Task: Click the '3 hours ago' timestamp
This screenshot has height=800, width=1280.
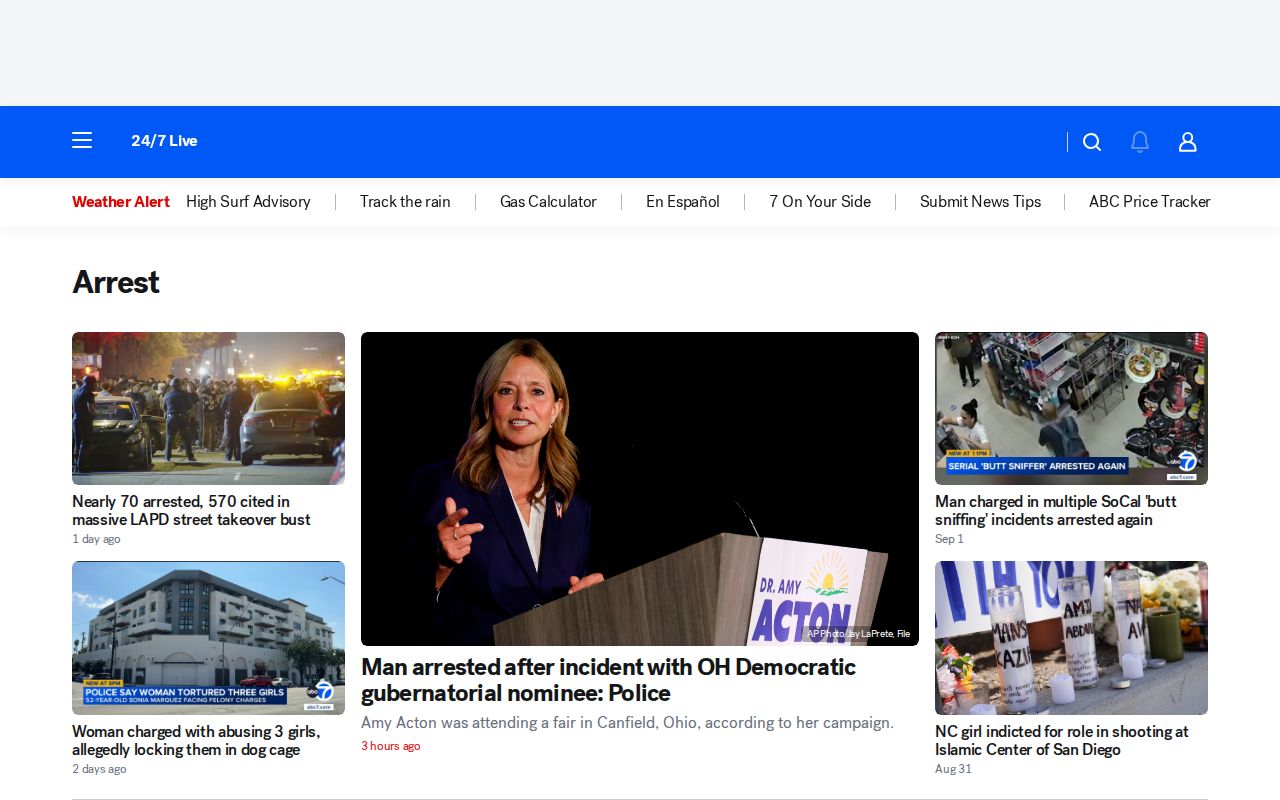Action: [x=391, y=746]
